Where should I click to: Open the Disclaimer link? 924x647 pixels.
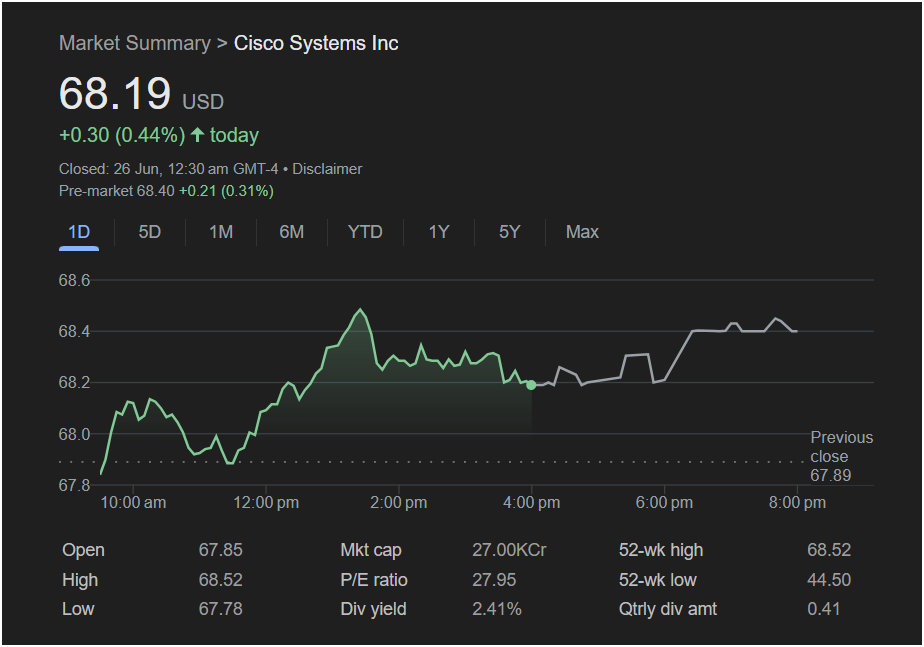[x=327, y=169]
